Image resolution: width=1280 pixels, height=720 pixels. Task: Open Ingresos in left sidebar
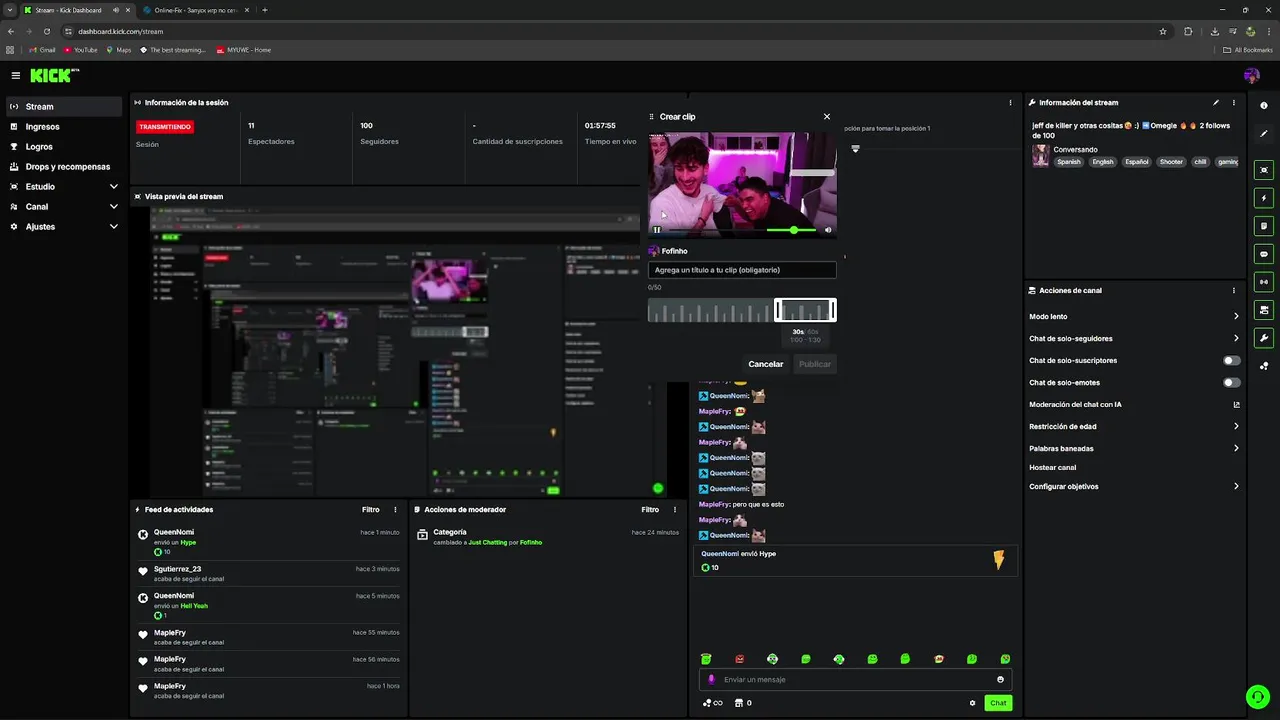point(64,127)
